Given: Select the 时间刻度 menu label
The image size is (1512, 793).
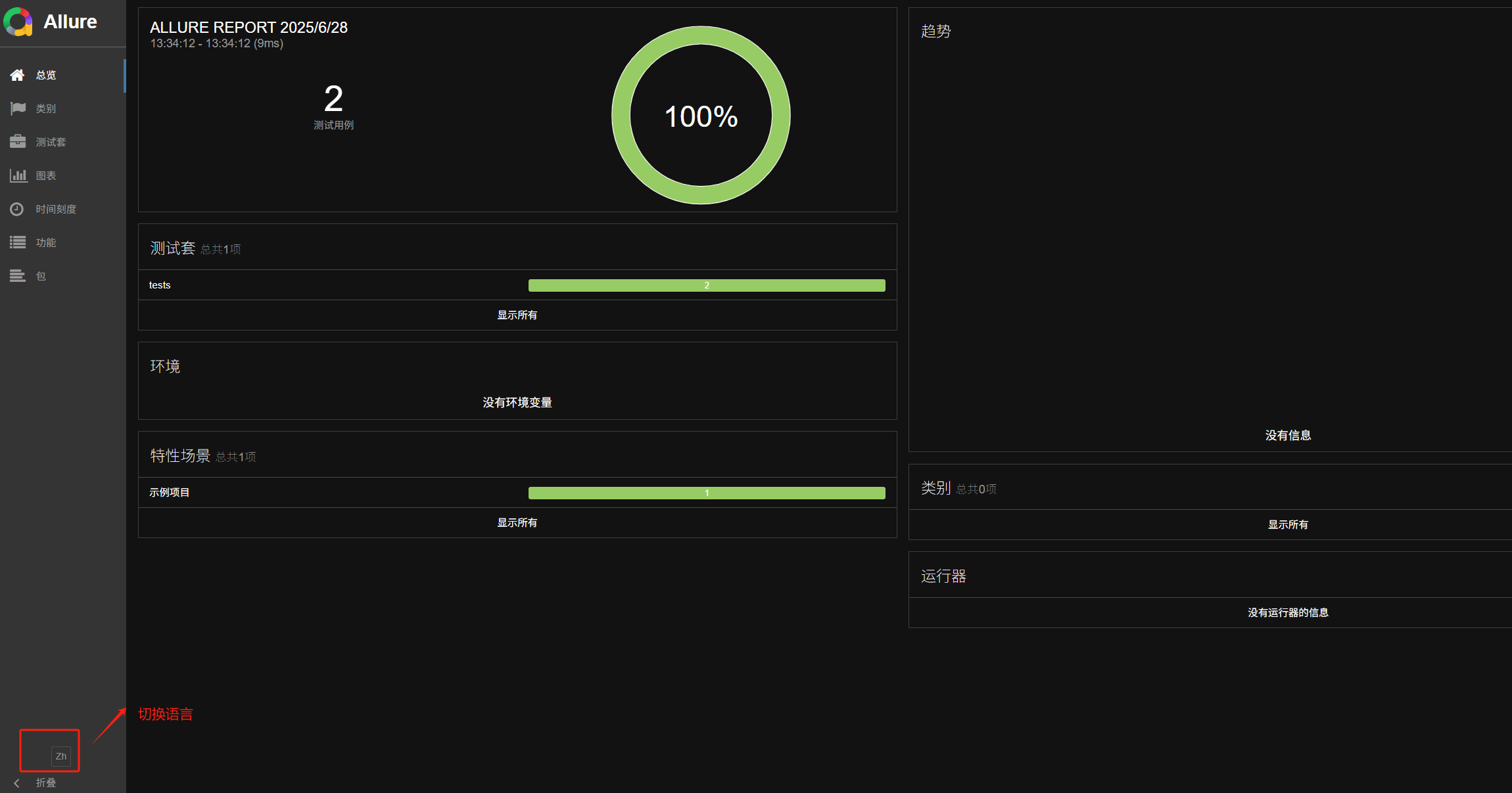Looking at the screenshot, I should click(56, 209).
